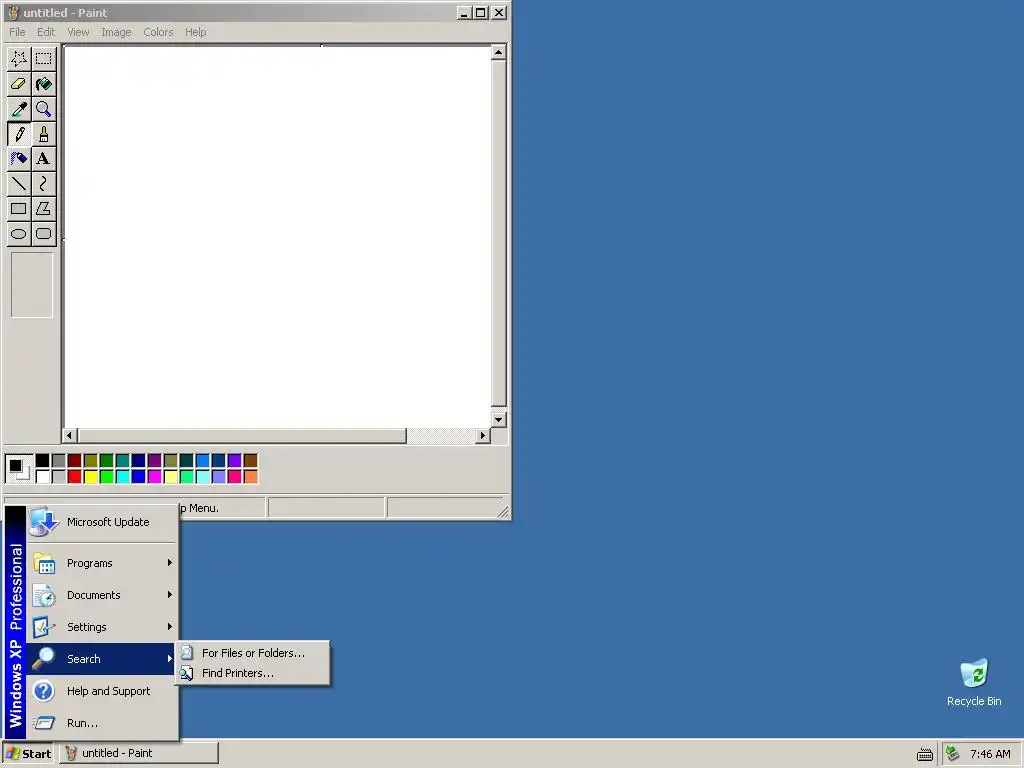Activate the Magnifier tool
This screenshot has height=768, width=1024.
click(44, 108)
